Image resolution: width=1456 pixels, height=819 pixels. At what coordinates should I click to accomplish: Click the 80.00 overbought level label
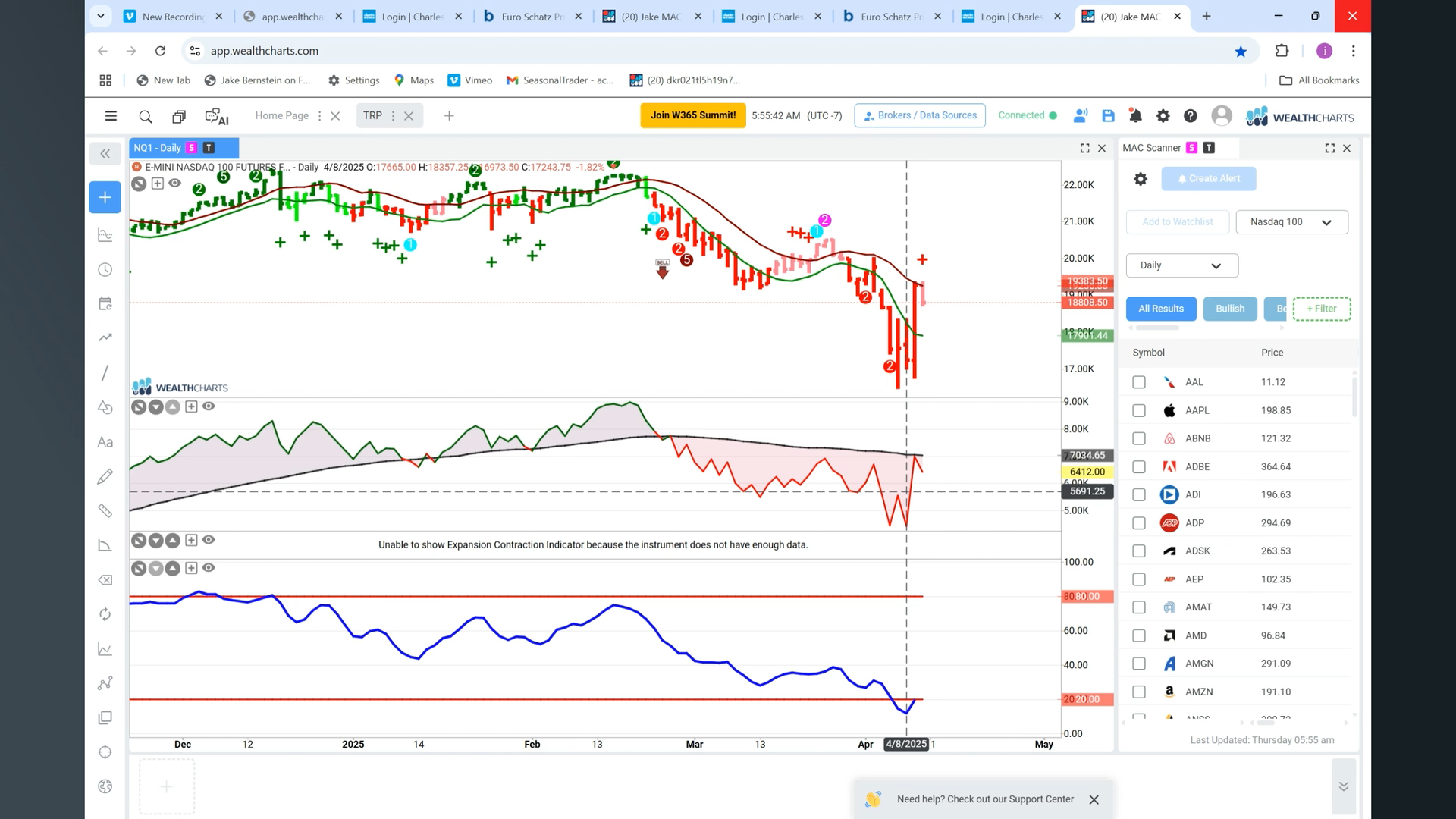coord(1087,597)
